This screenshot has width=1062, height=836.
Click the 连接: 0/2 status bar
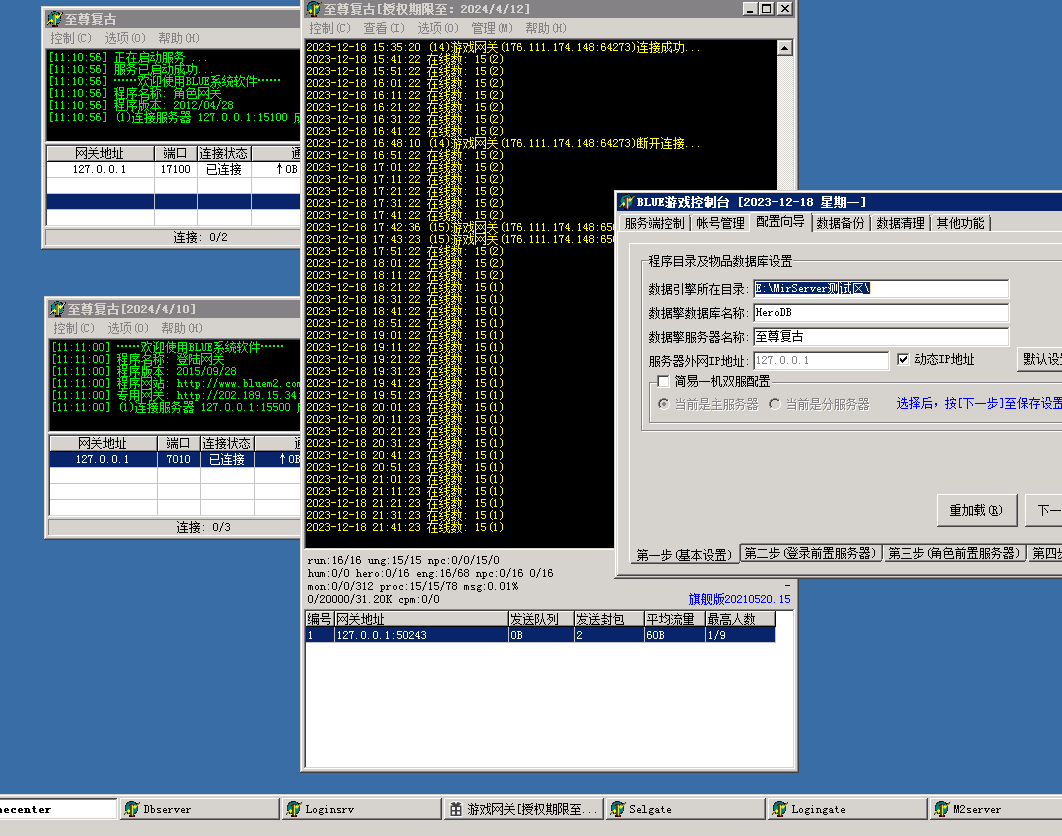[x=173, y=237]
